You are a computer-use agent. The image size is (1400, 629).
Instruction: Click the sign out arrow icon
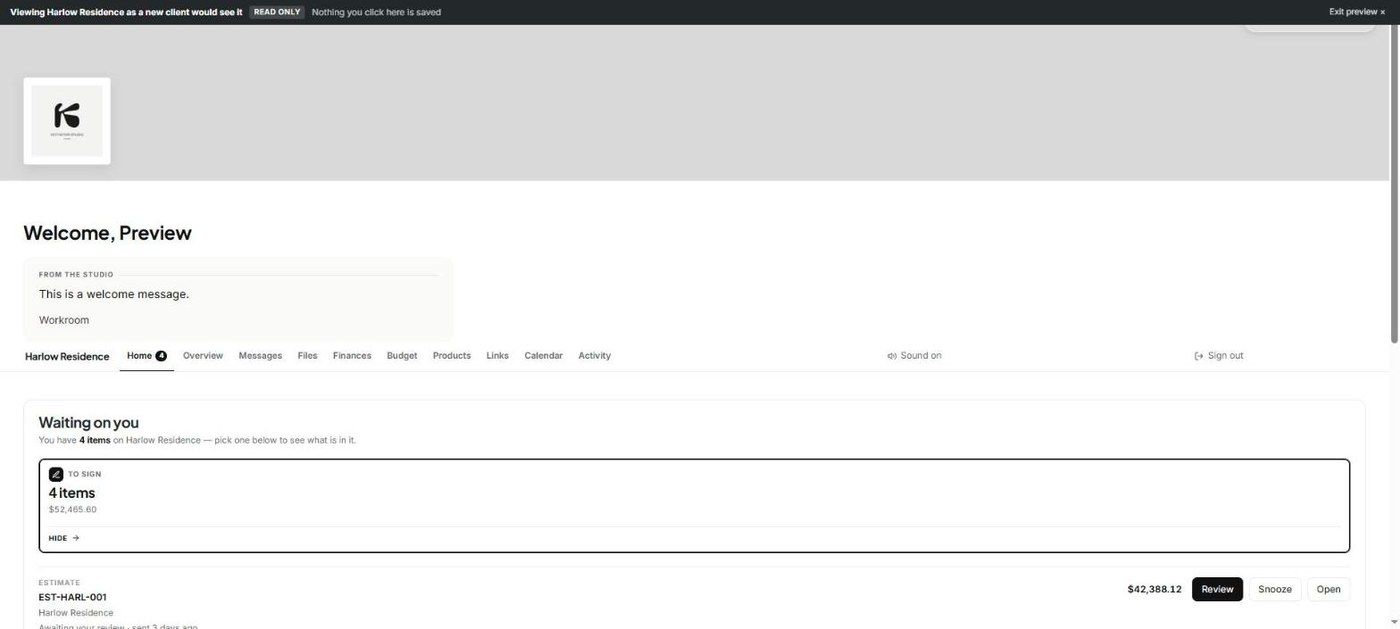[x=1199, y=356]
